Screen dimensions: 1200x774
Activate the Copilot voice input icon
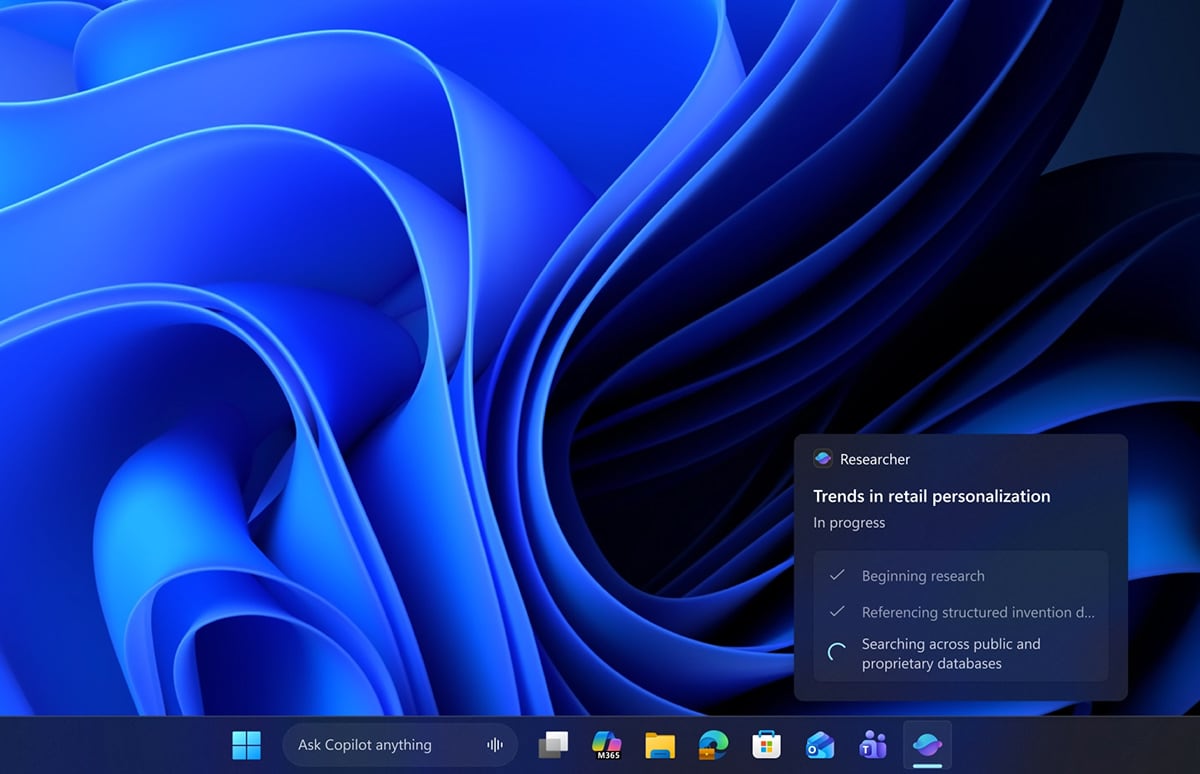[494, 745]
